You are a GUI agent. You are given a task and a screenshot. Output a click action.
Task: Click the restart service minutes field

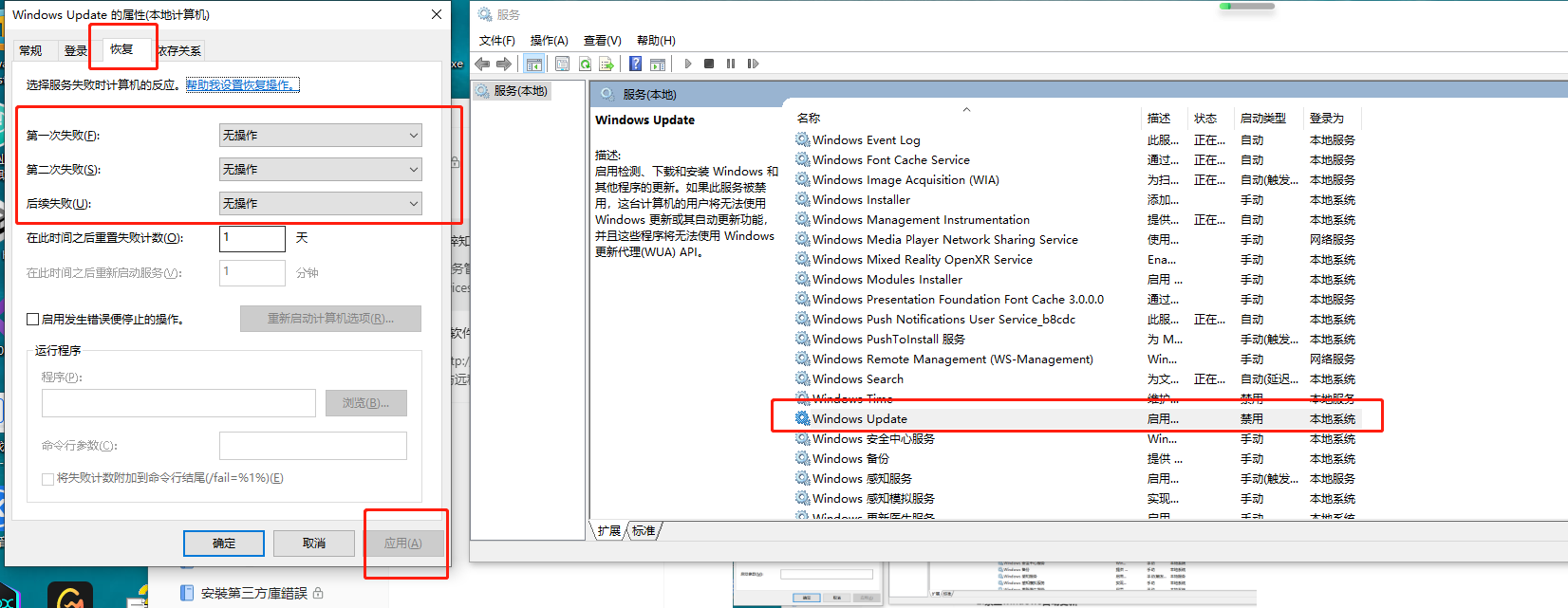click(252, 272)
